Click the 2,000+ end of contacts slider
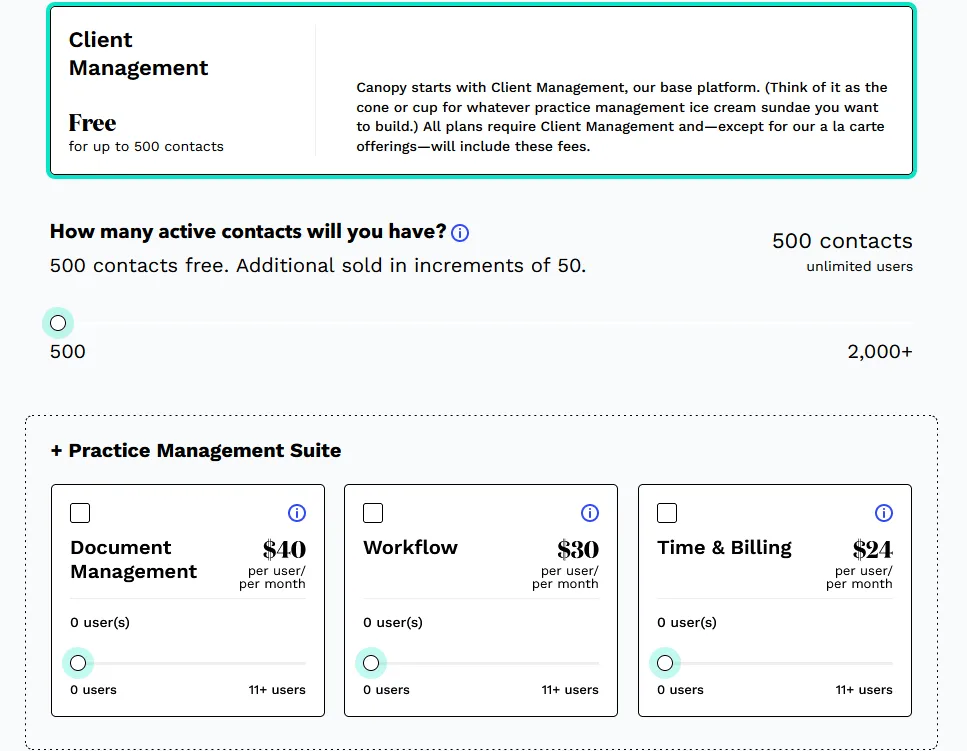The height and width of the screenshot is (751, 967). (x=879, y=352)
